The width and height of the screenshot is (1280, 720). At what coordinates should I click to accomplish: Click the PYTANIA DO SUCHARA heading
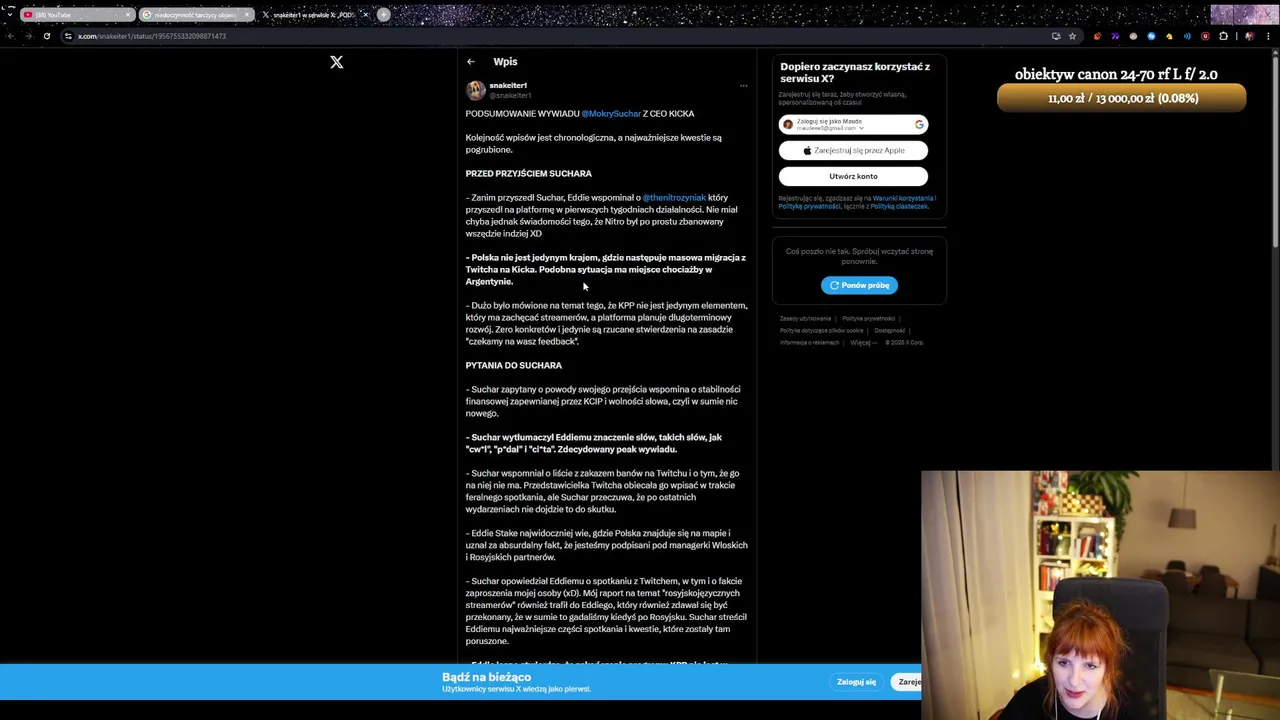(513, 366)
